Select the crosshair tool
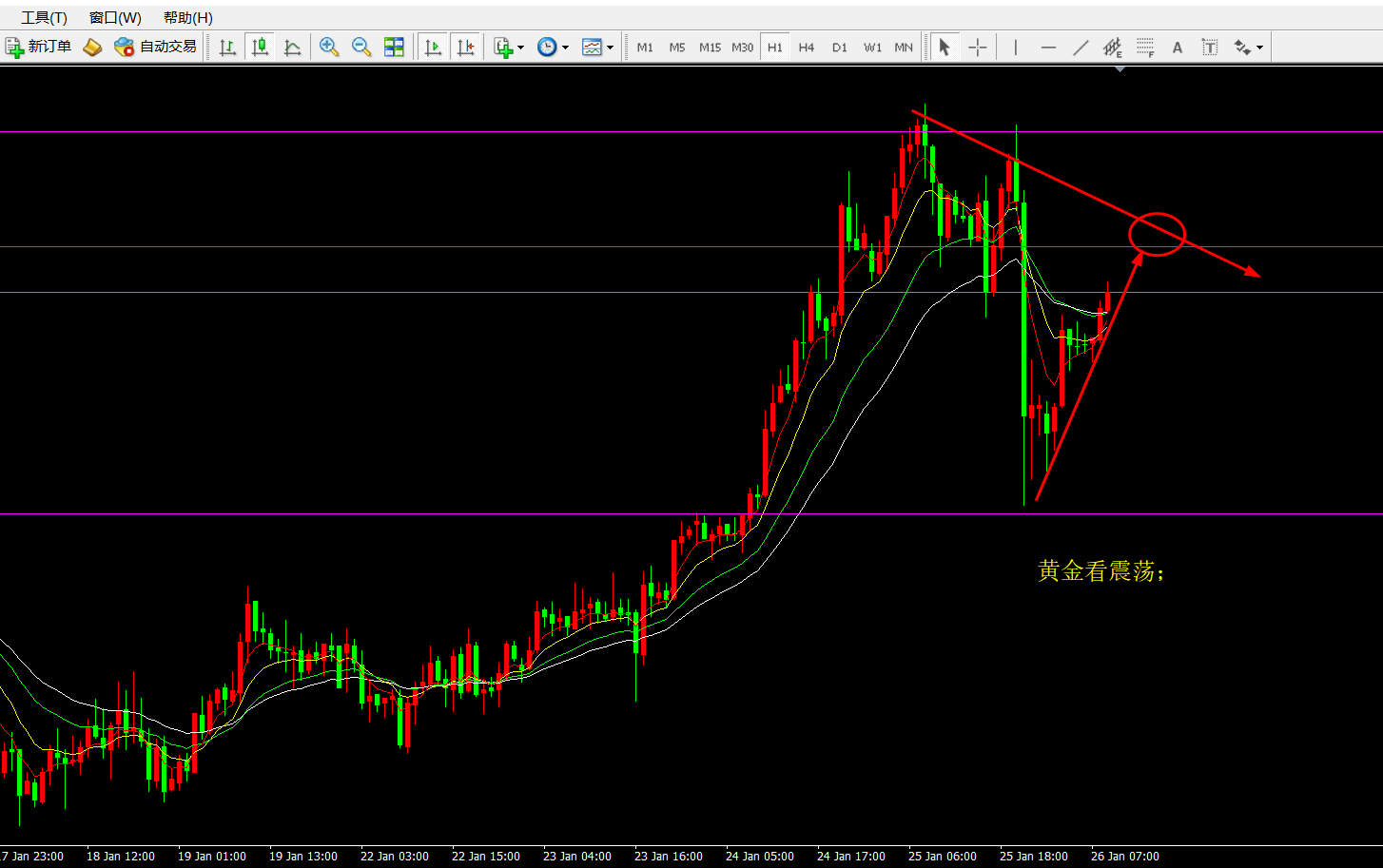Screen dimensions: 1383x868 coord(977,47)
